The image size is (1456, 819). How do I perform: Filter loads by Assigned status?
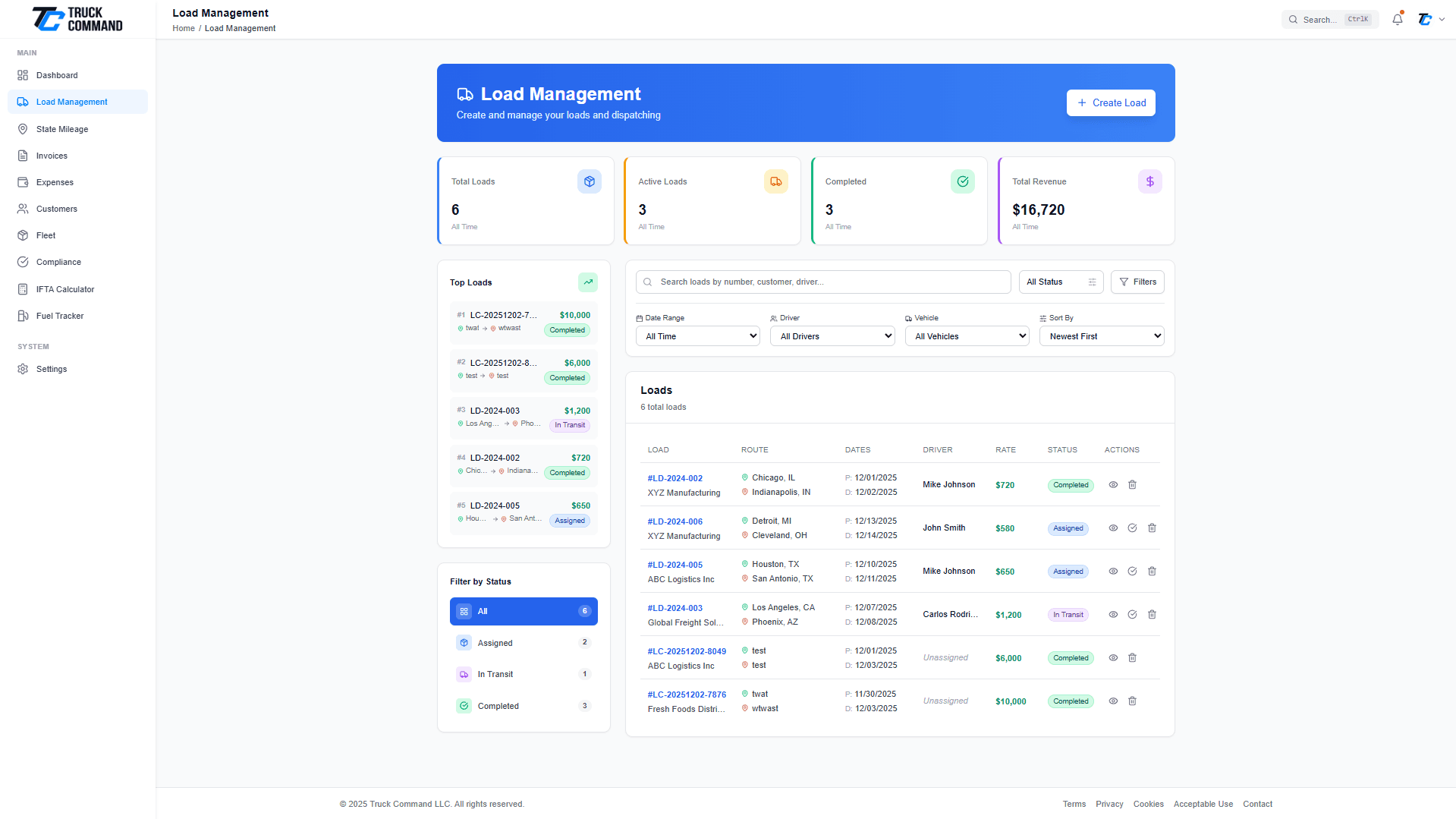tap(523, 642)
